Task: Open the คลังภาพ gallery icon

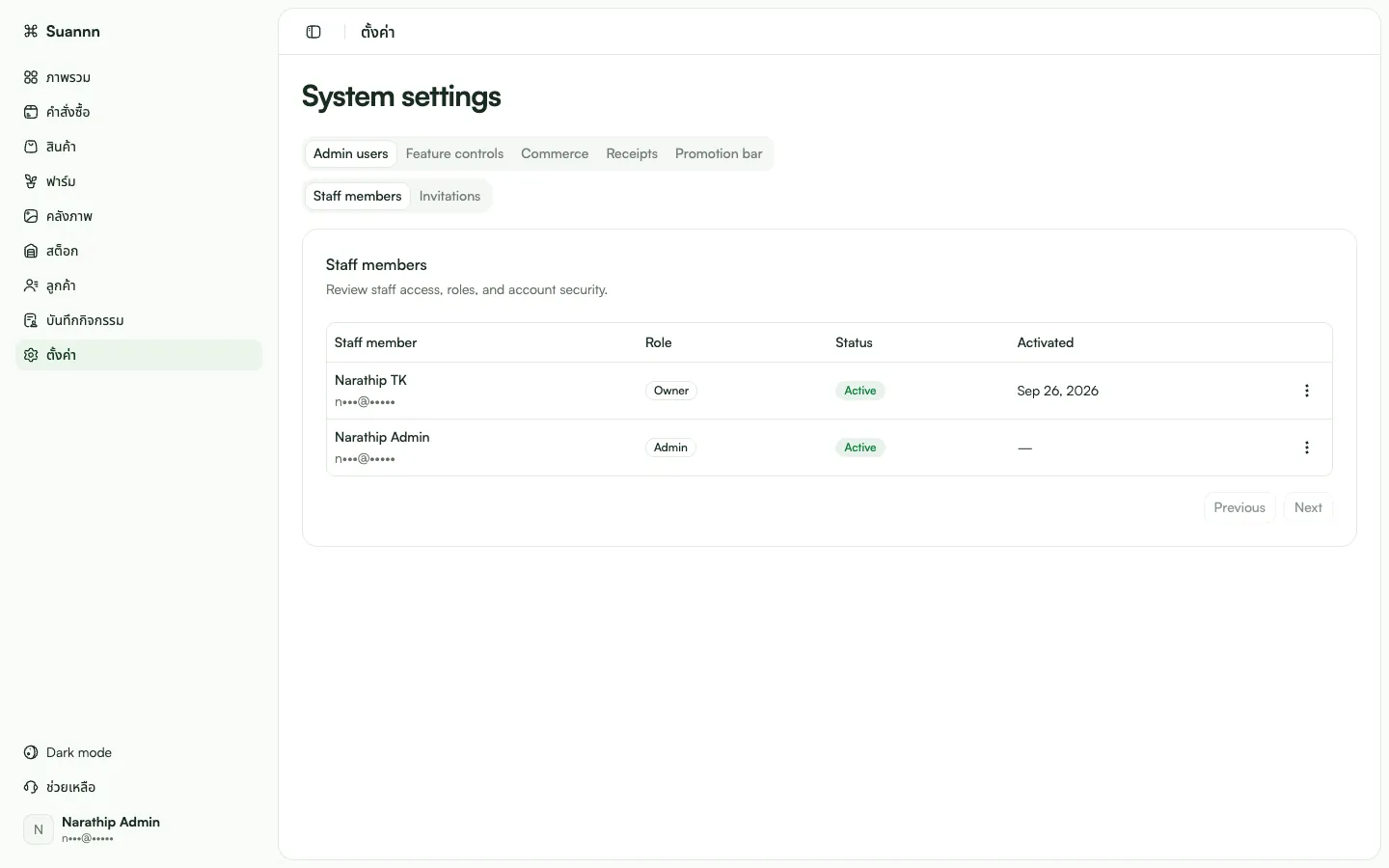Action: click(31, 216)
